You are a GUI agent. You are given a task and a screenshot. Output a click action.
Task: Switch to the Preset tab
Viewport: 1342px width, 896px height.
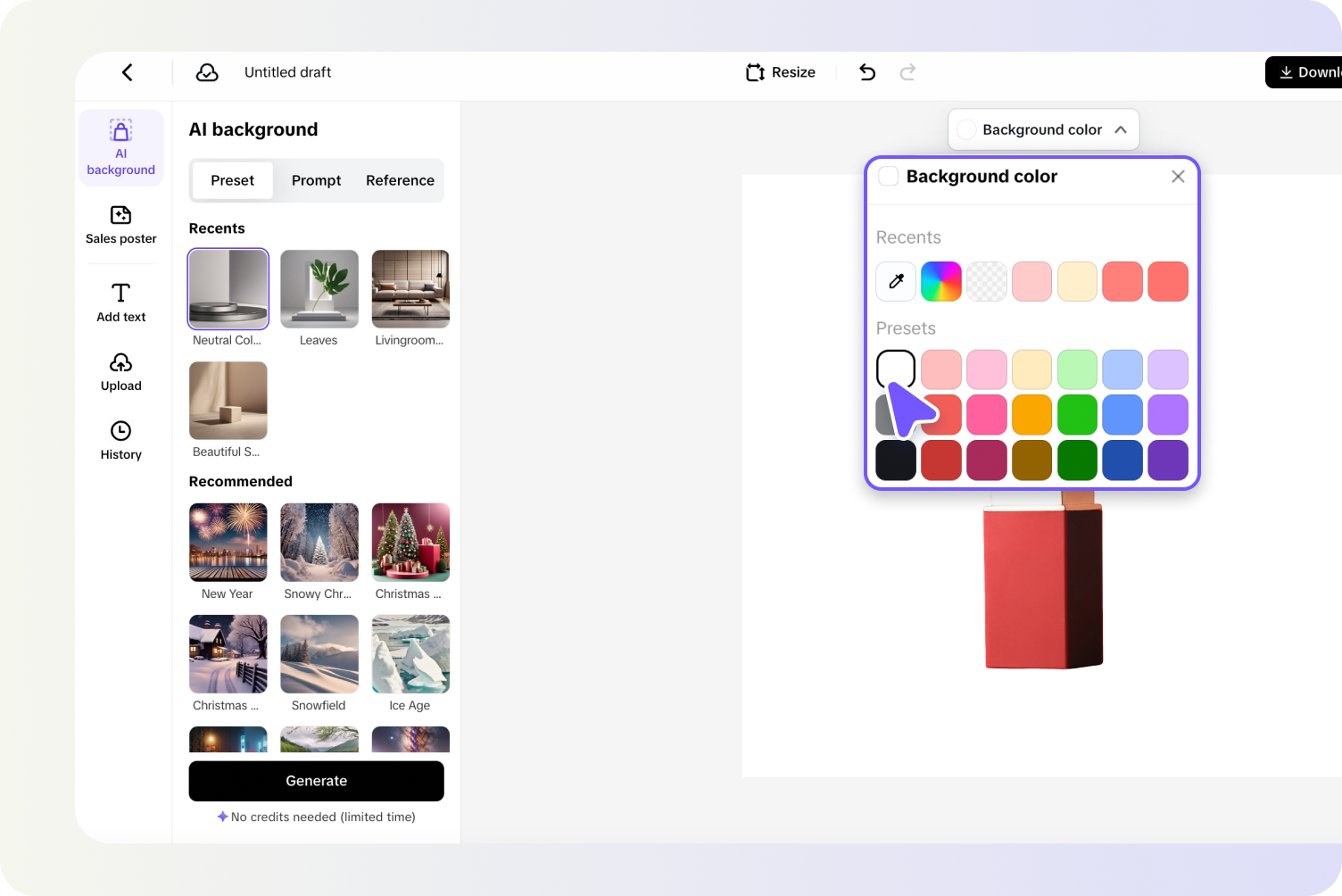click(x=232, y=180)
